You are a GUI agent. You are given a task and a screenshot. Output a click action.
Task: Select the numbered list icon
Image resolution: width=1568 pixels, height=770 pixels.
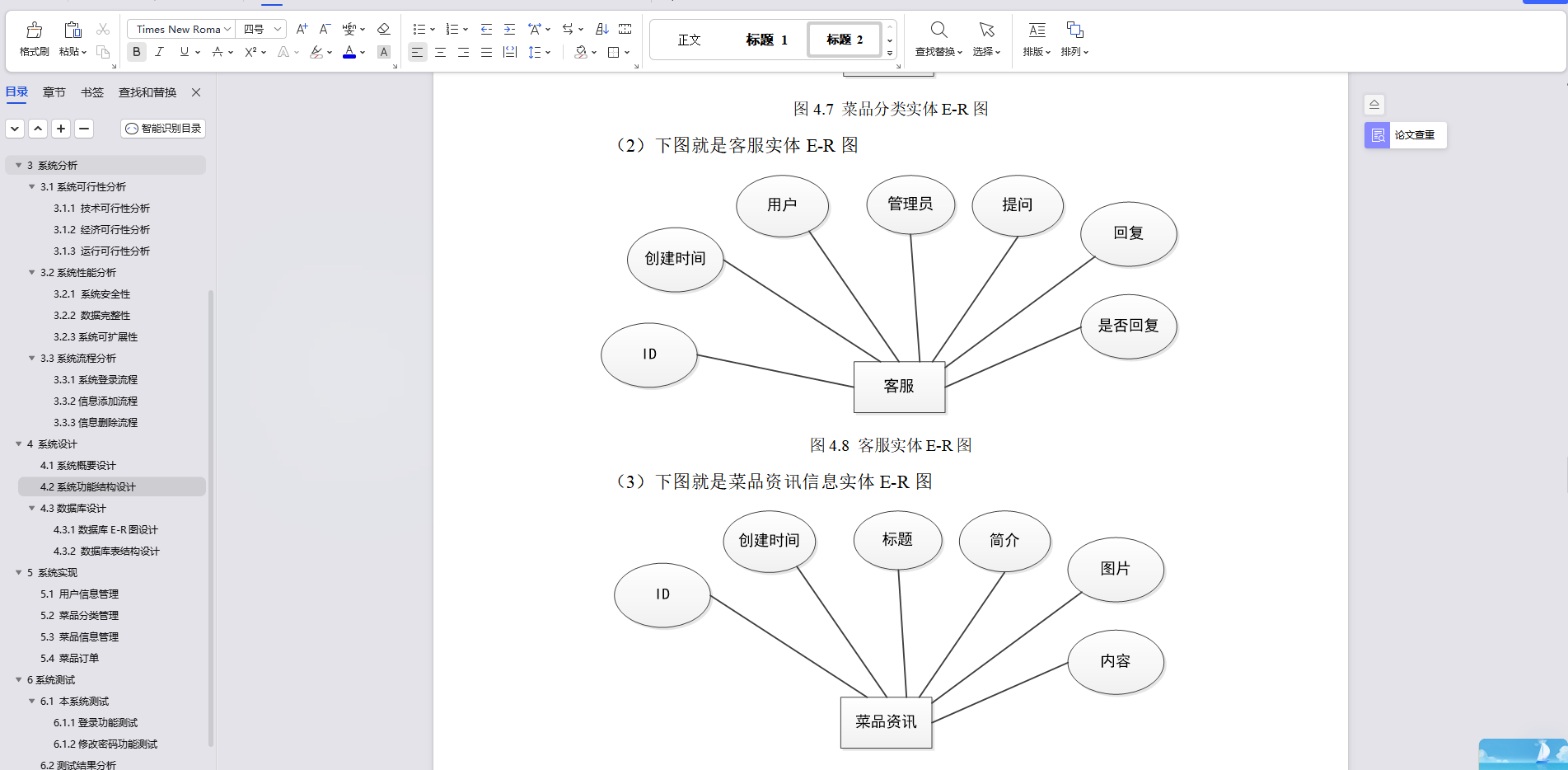pyautogui.click(x=451, y=29)
